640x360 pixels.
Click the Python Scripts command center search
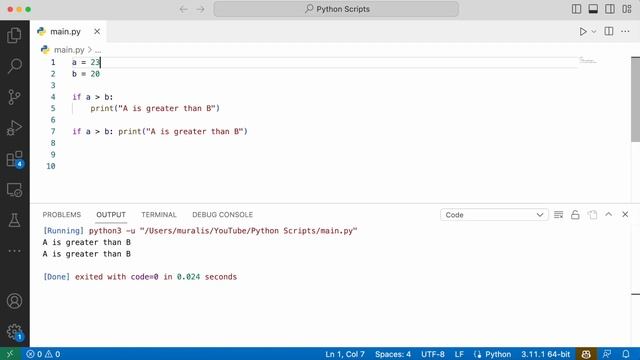click(x=336, y=9)
